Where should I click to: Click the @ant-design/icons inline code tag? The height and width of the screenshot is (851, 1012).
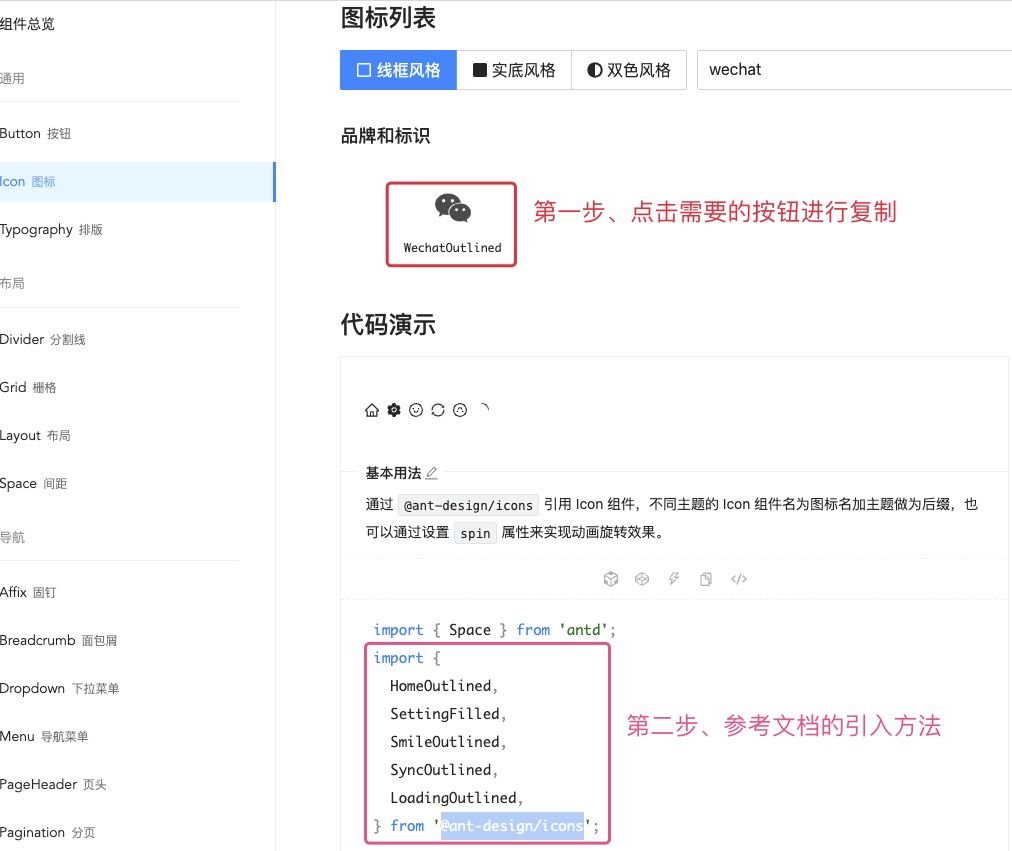[x=468, y=505]
